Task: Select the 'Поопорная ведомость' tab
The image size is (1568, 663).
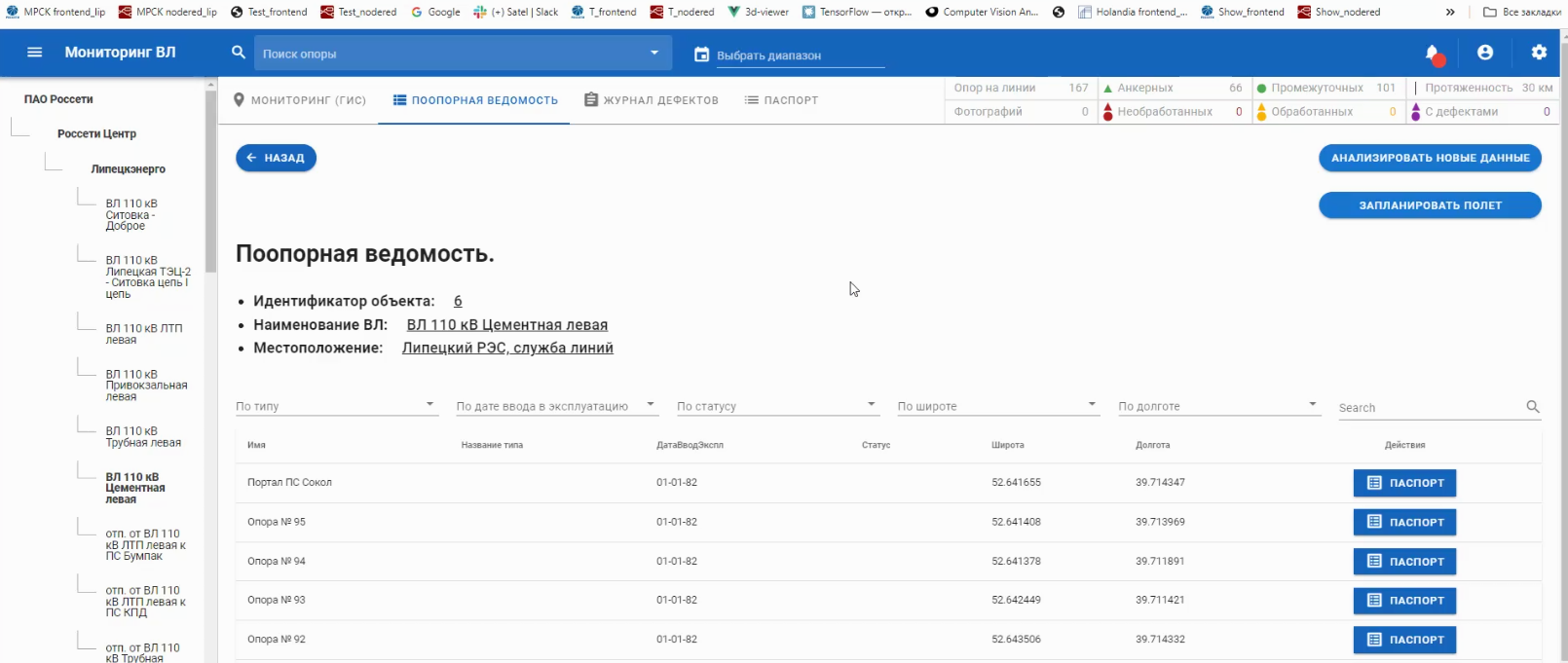Action: (x=475, y=100)
